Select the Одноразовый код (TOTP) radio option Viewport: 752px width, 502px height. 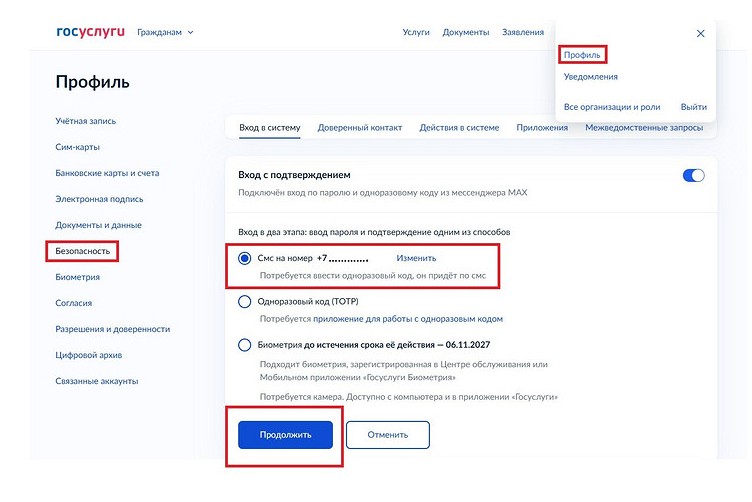245,301
